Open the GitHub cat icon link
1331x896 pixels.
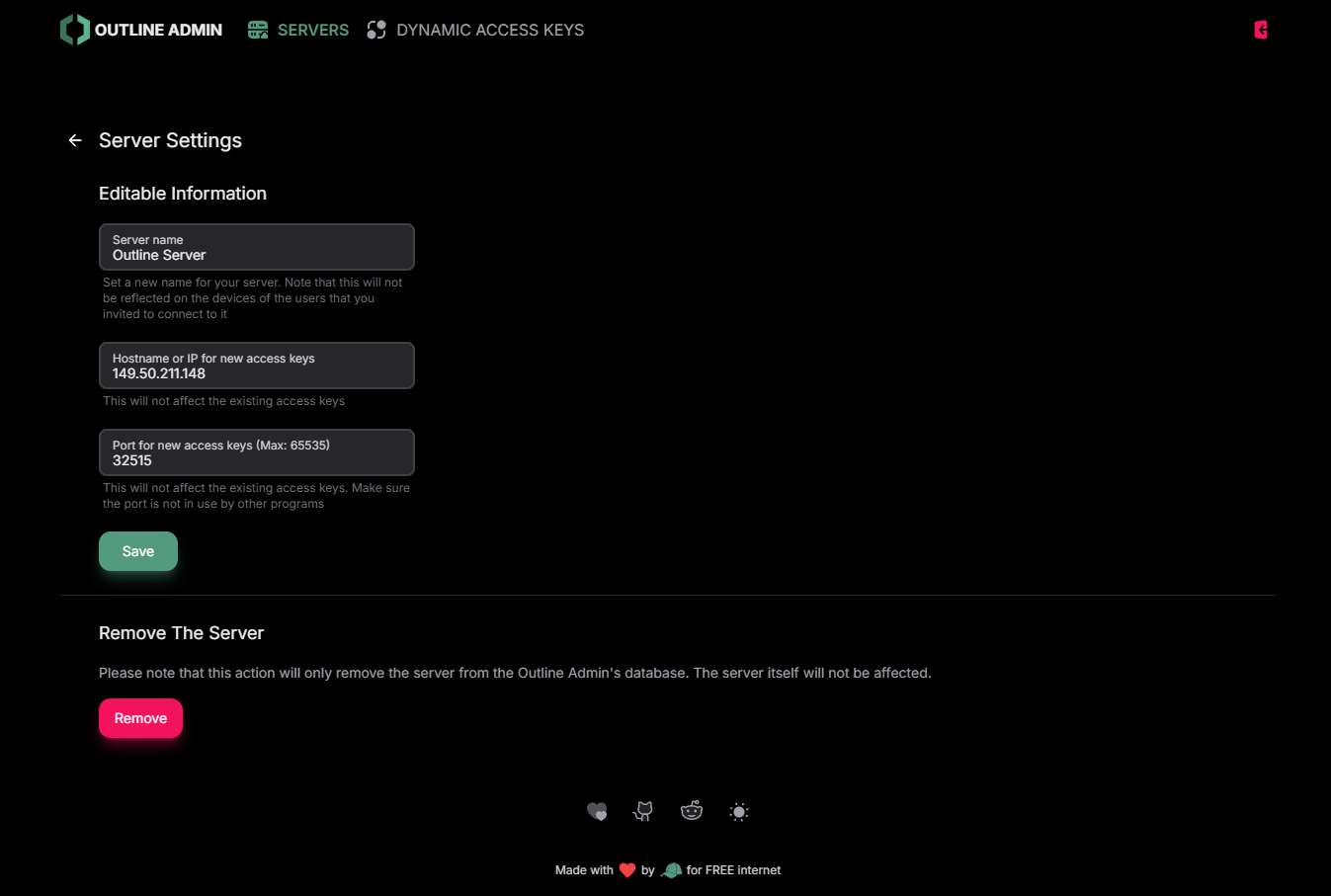[x=643, y=811]
